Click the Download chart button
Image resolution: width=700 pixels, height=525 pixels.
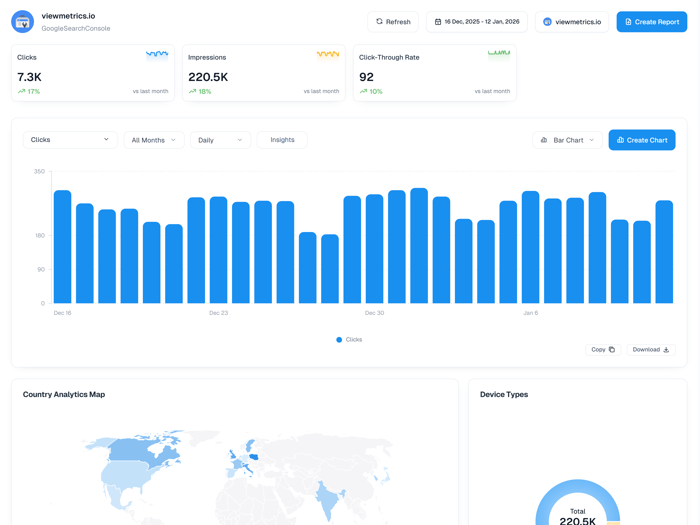[x=651, y=350]
